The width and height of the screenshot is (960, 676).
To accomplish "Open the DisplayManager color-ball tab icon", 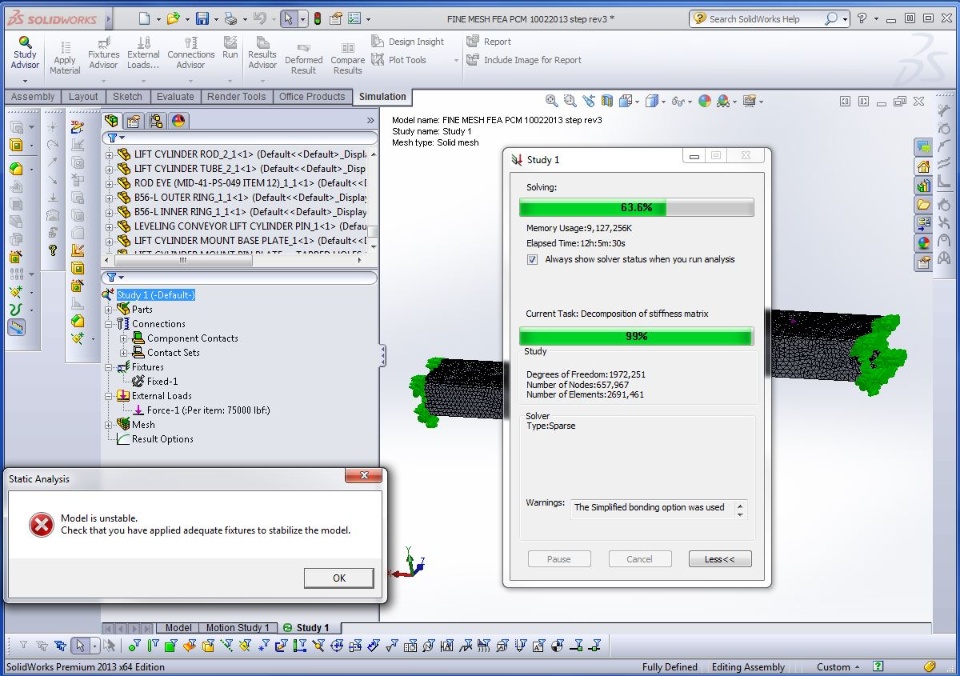I will tap(178, 121).
